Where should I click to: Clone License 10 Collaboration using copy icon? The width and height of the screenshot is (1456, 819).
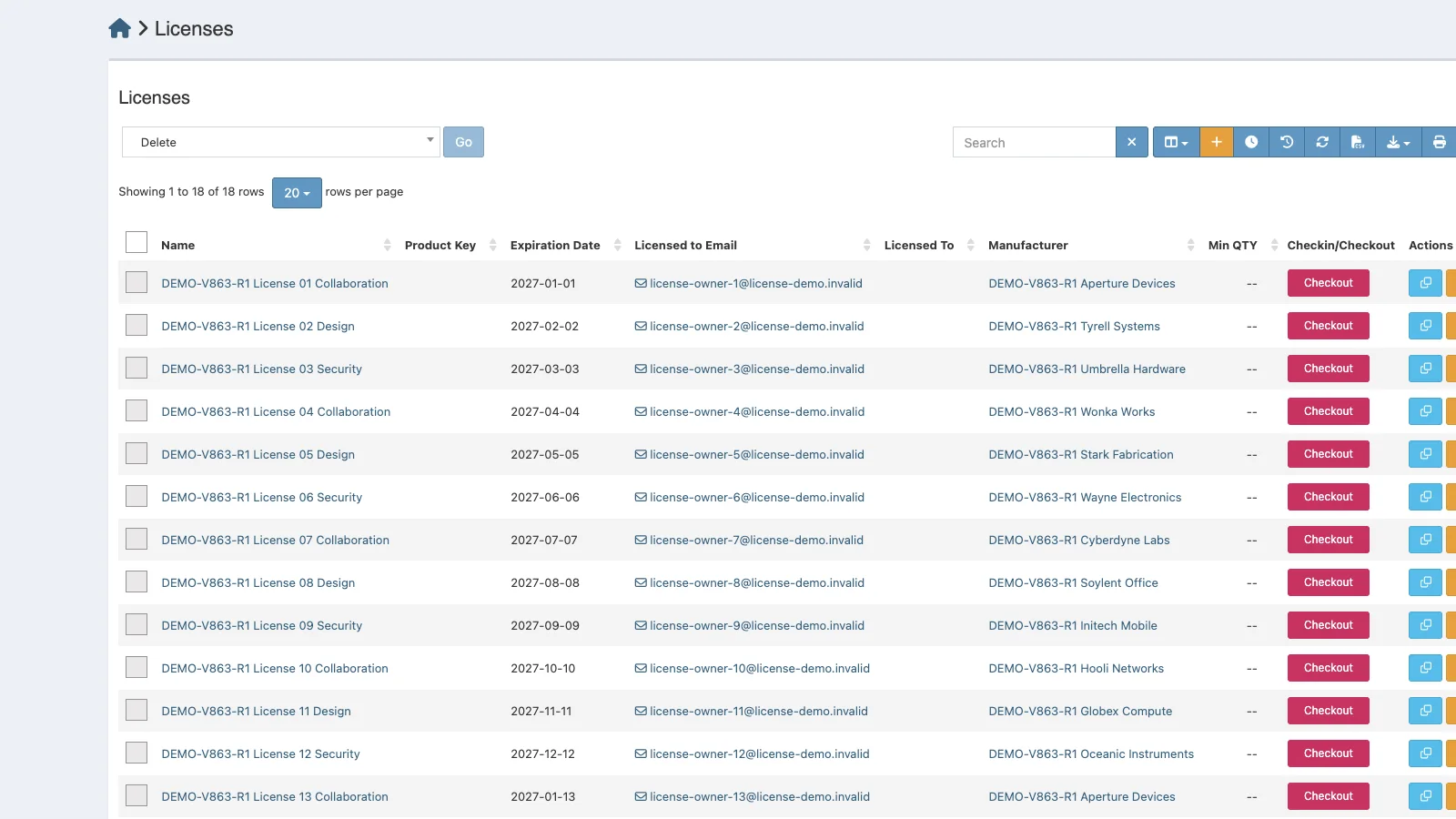pos(1425,668)
